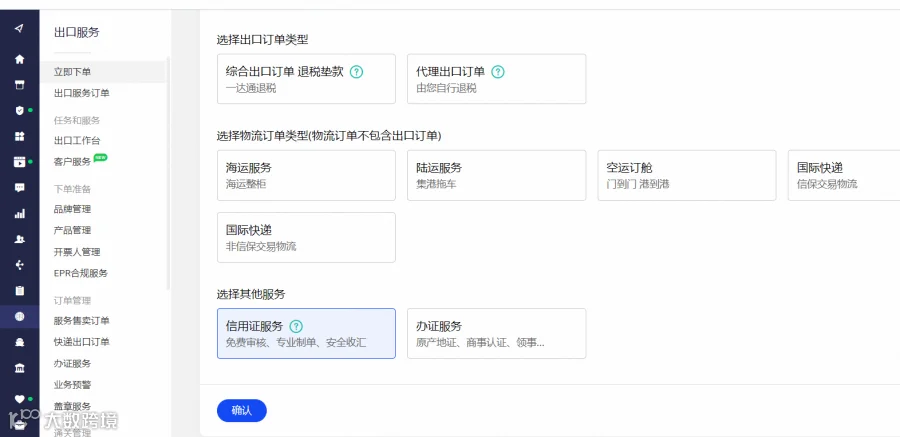Open help icon beside 综合出口订单 退税垫款

356,72
